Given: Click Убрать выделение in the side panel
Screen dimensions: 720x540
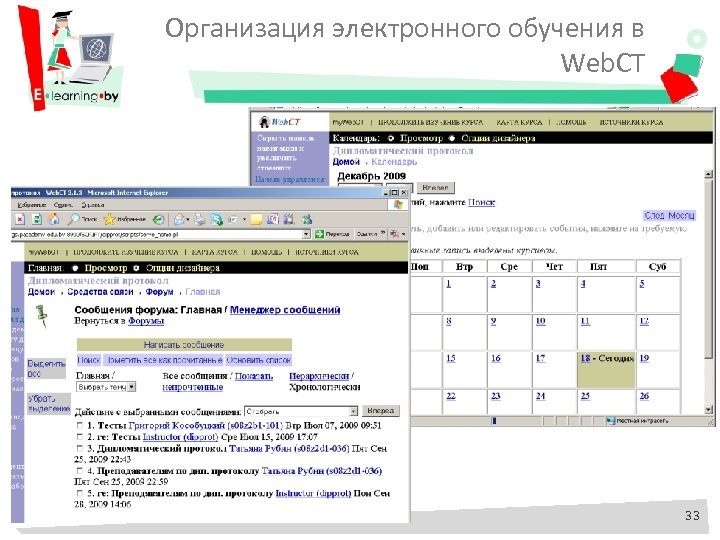Looking at the screenshot, I should tap(49, 404).
